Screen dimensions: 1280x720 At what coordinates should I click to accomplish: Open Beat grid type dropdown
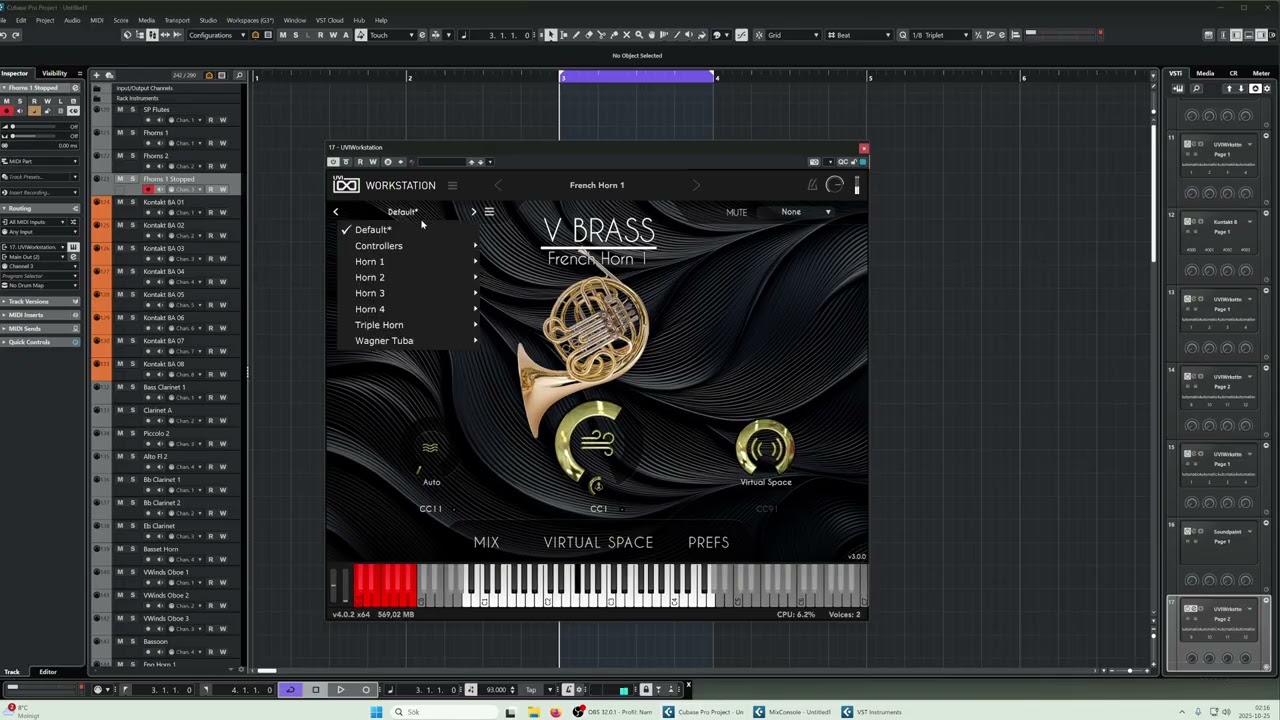pyautogui.click(x=862, y=35)
